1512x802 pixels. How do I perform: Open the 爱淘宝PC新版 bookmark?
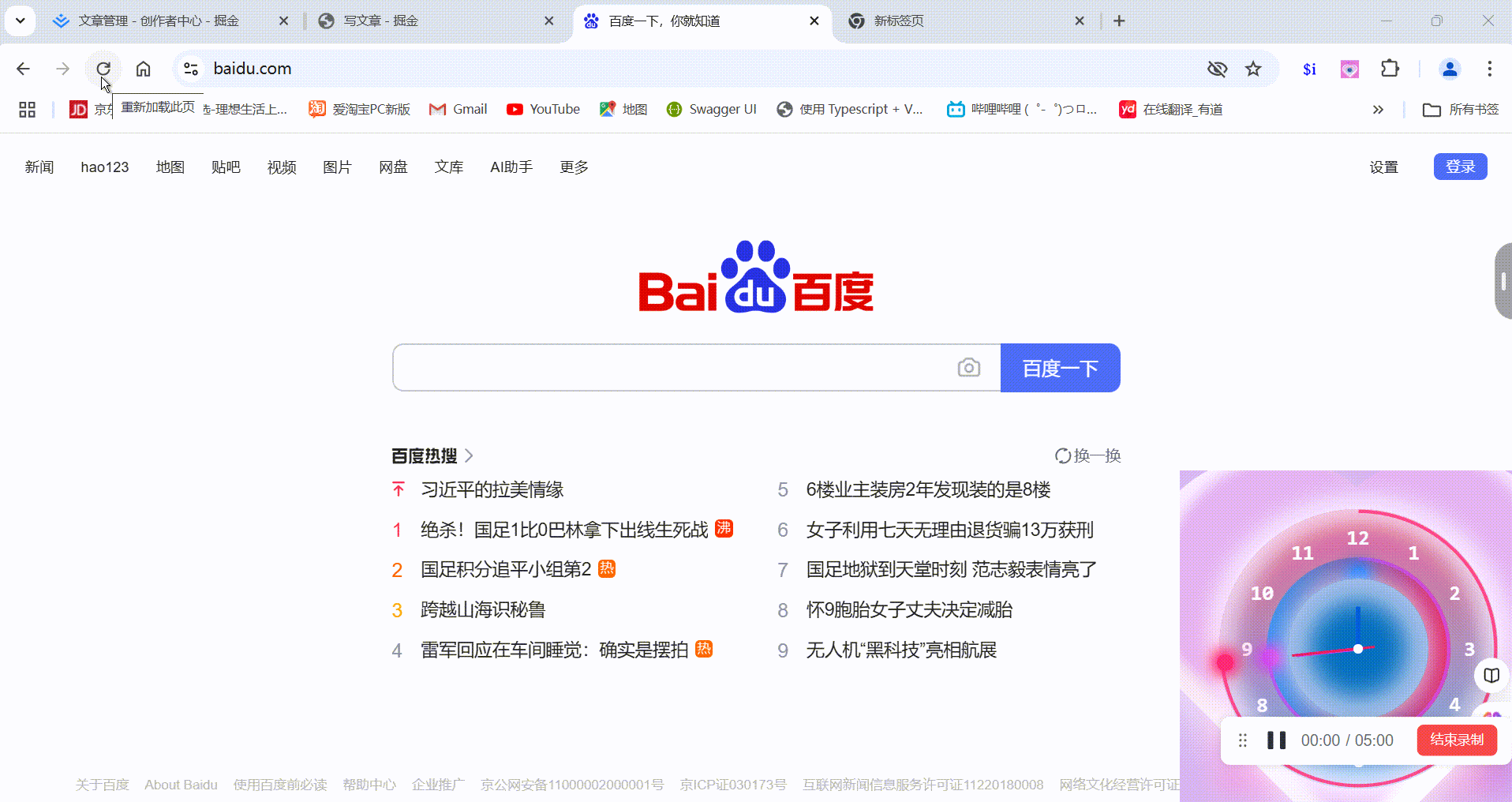click(360, 110)
